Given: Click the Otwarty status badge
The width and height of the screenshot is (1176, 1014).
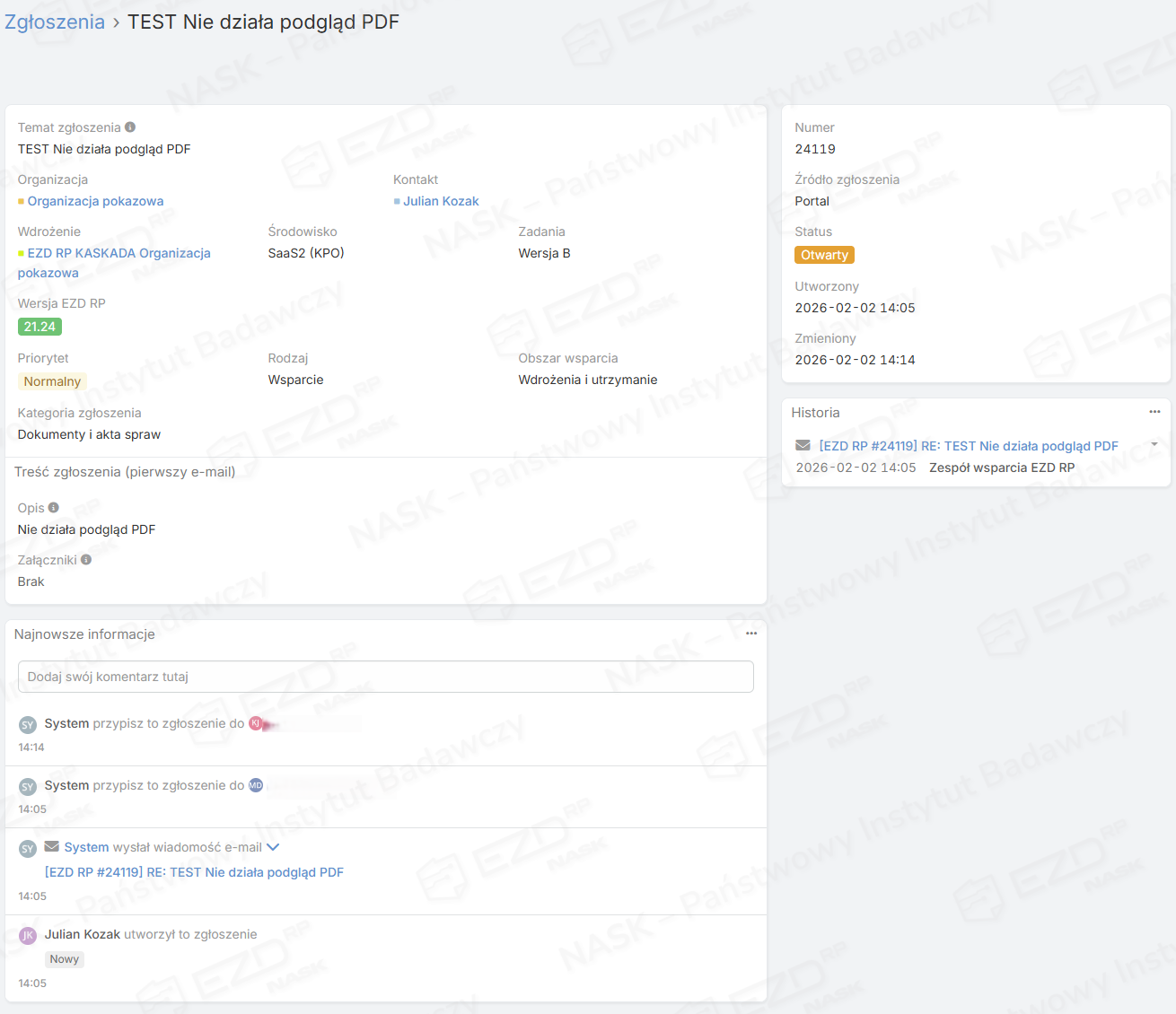Looking at the screenshot, I should (x=824, y=255).
